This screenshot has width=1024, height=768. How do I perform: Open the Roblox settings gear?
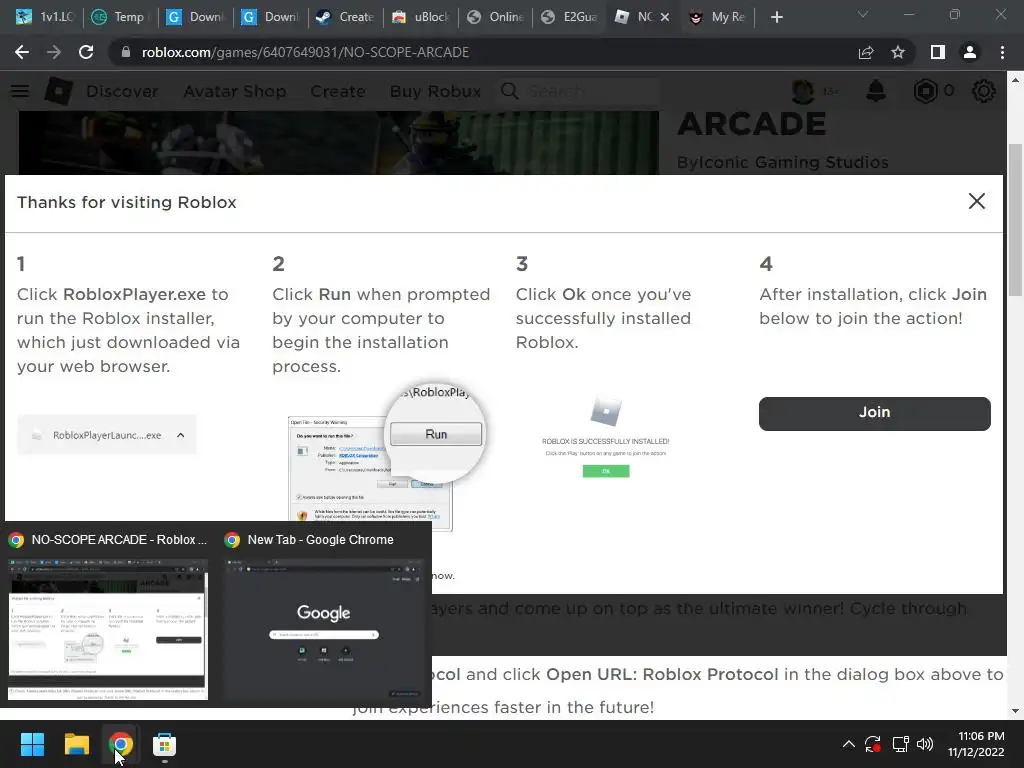pyautogui.click(x=984, y=91)
